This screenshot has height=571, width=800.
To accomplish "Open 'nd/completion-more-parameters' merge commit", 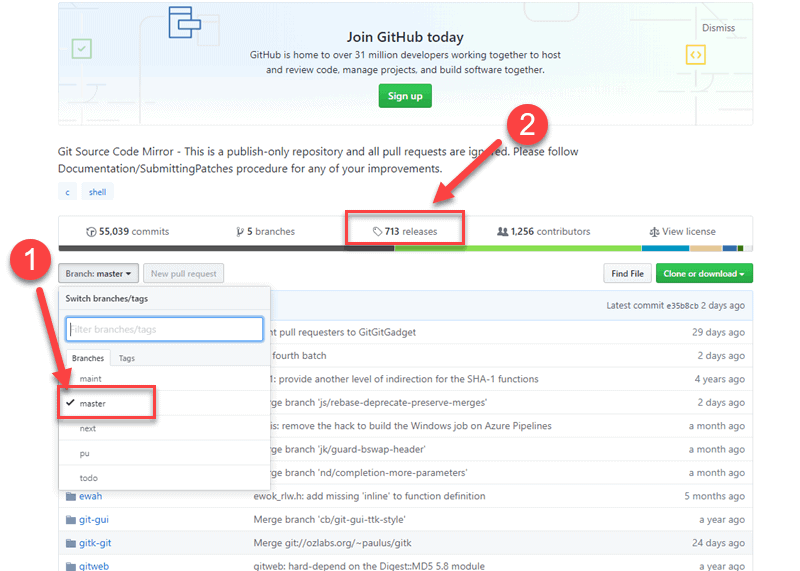I will [x=368, y=473].
